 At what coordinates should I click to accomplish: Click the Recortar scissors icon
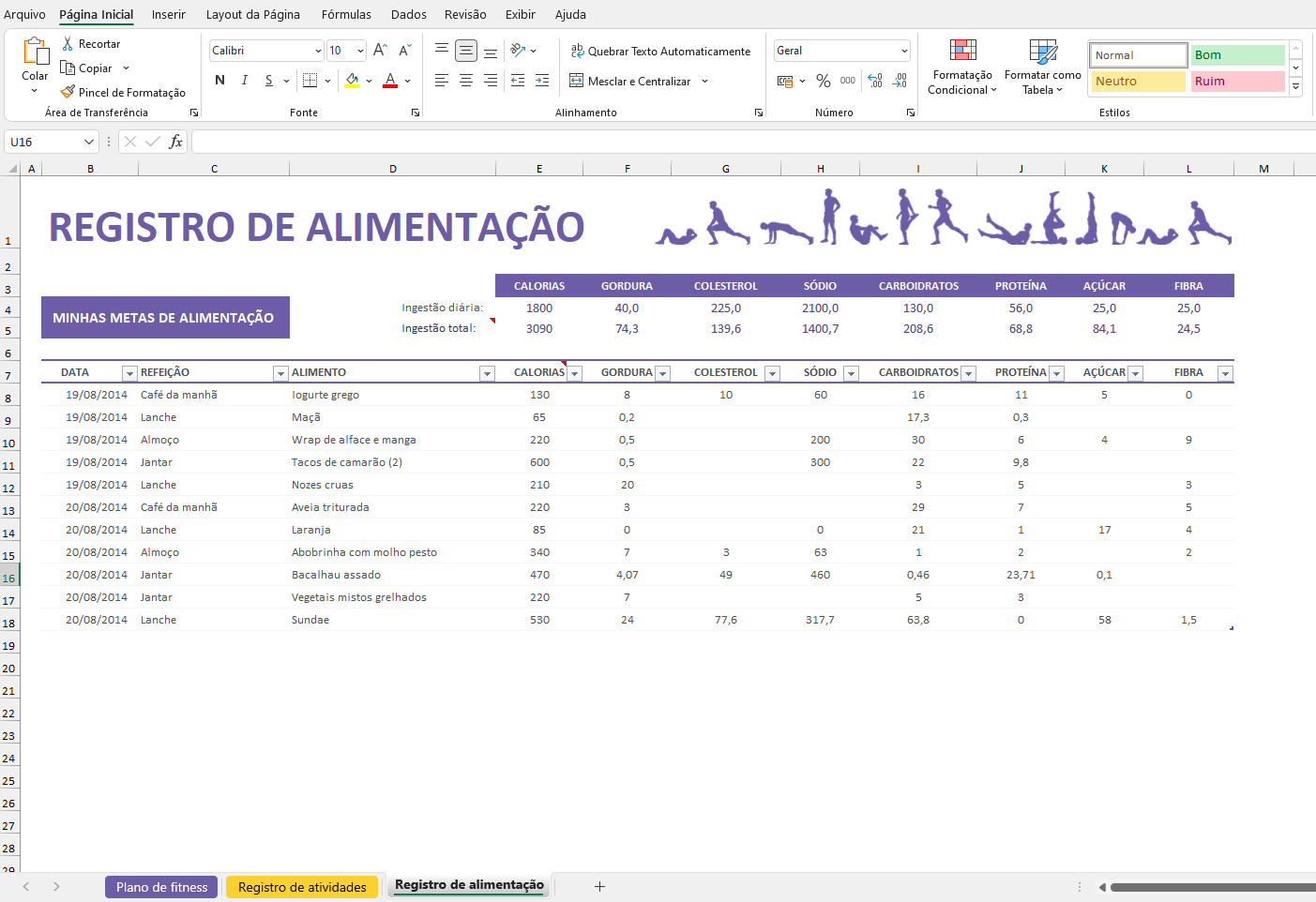coord(68,44)
